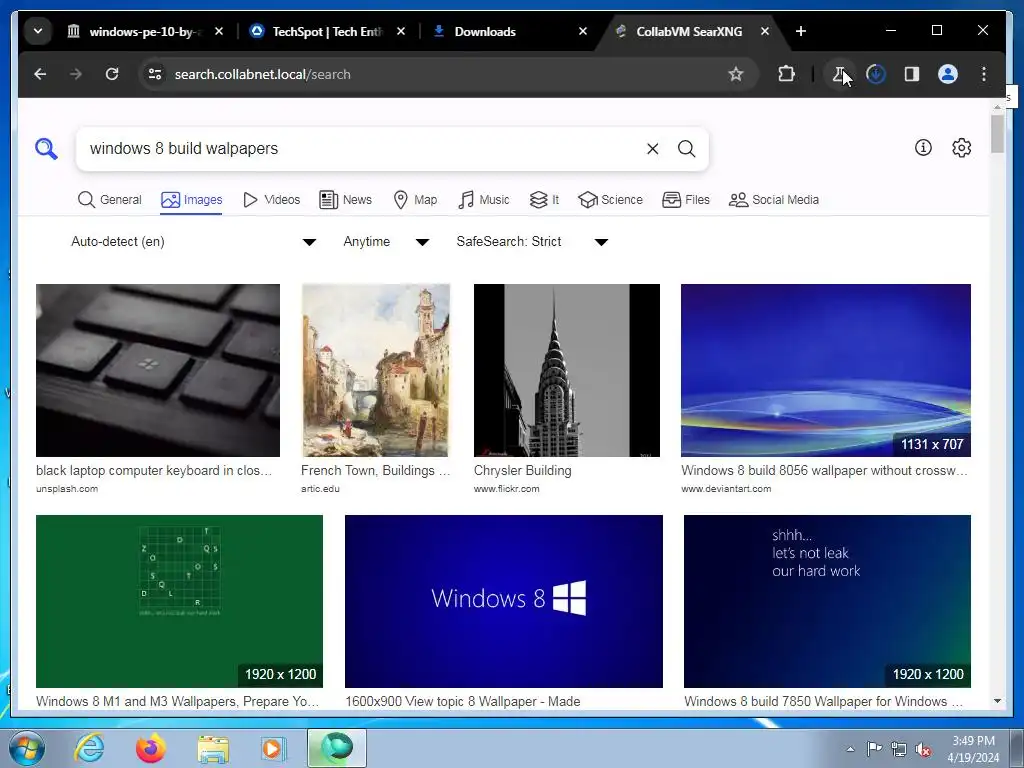Open the profile avatar menu
Image resolution: width=1024 pixels, height=768 pixels.
(948, 74)
